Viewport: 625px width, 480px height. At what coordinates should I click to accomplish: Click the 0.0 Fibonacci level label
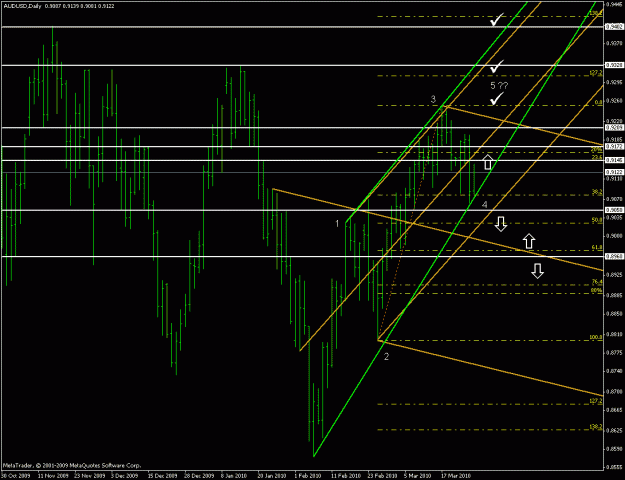pyautogui.click(x=598, y=102)
